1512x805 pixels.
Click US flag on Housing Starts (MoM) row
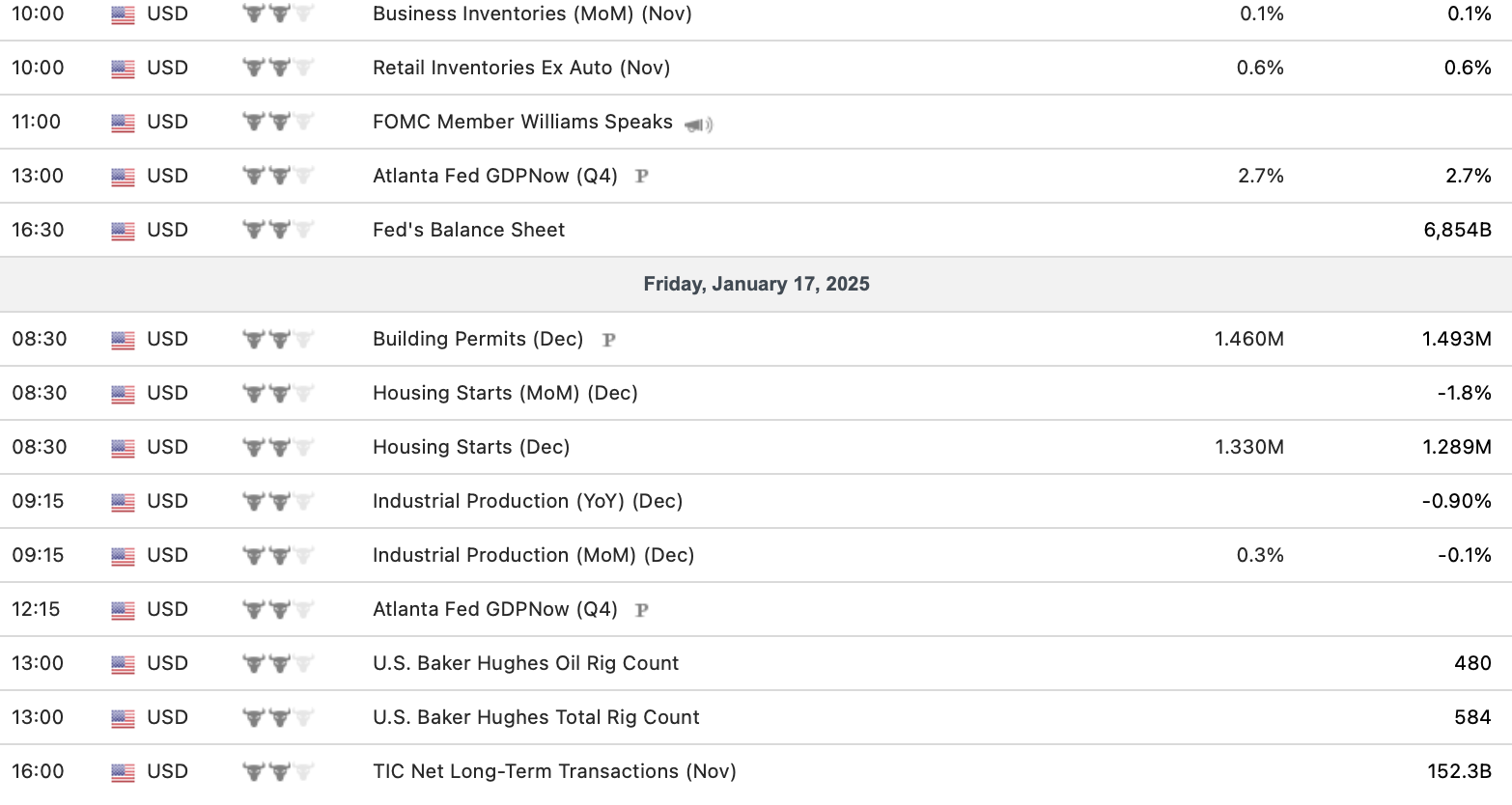point(123,394)
